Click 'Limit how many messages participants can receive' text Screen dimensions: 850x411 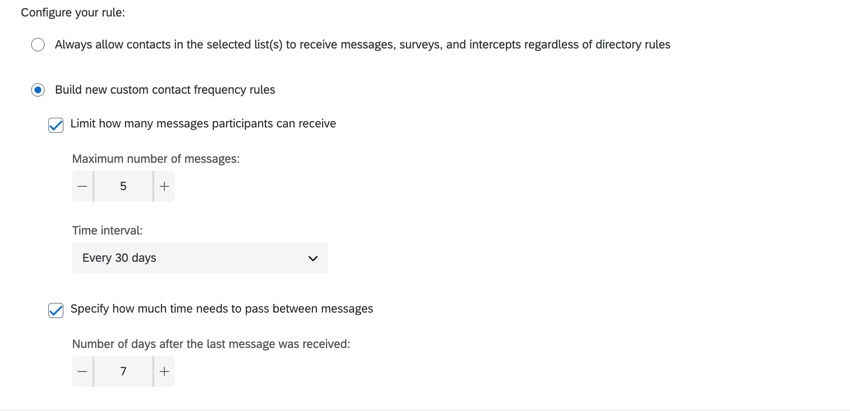click(203, 124)
